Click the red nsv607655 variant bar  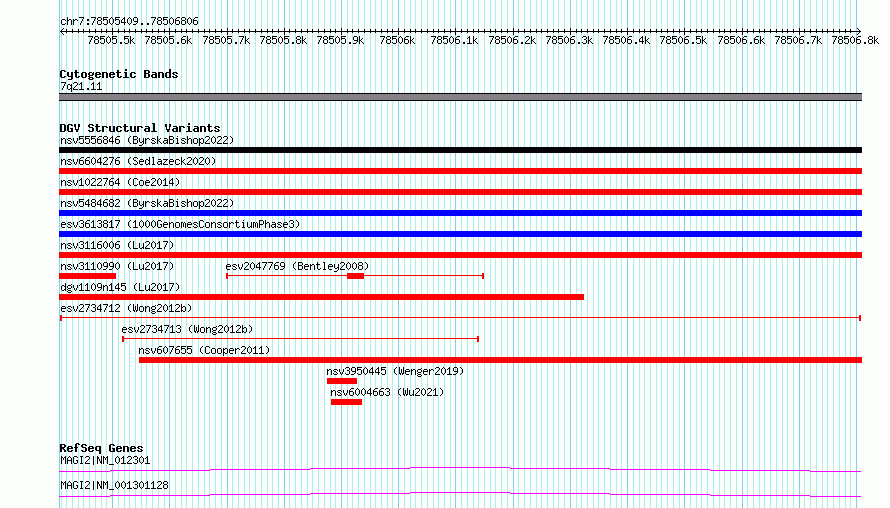[501, 360]
